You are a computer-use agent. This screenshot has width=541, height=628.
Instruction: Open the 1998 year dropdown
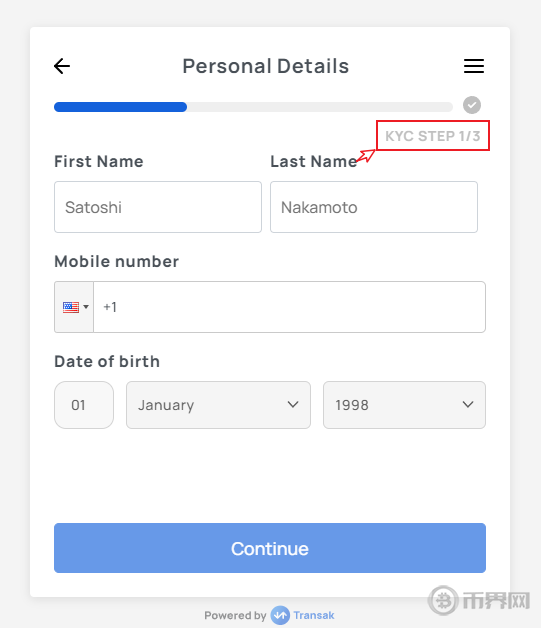[404, 405]
